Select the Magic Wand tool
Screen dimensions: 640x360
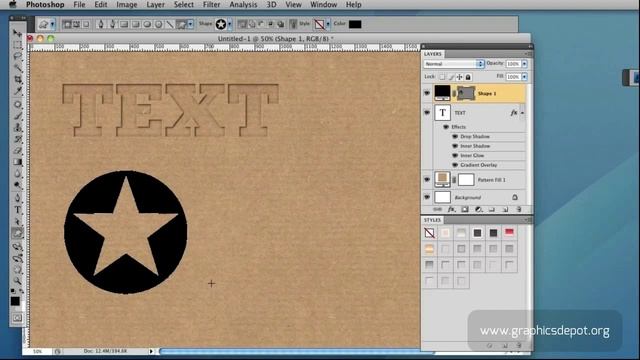click(17, 68)
